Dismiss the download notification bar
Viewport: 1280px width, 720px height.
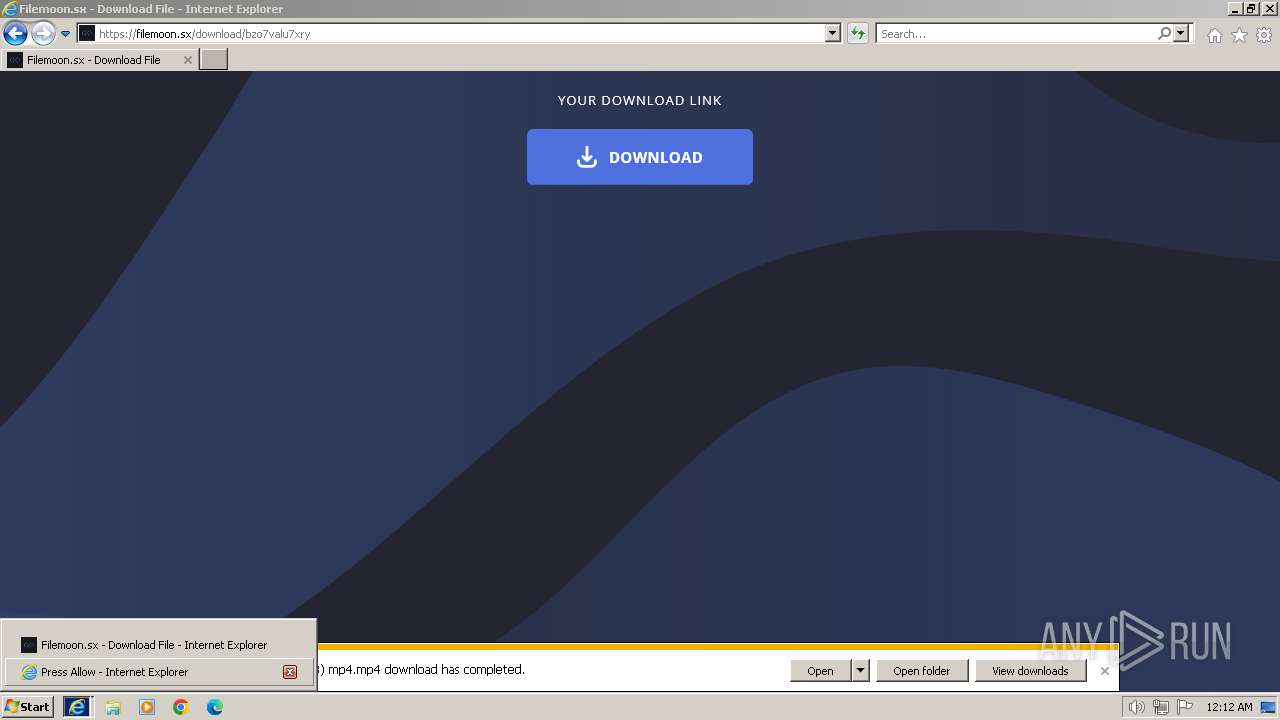[1104, 671]
